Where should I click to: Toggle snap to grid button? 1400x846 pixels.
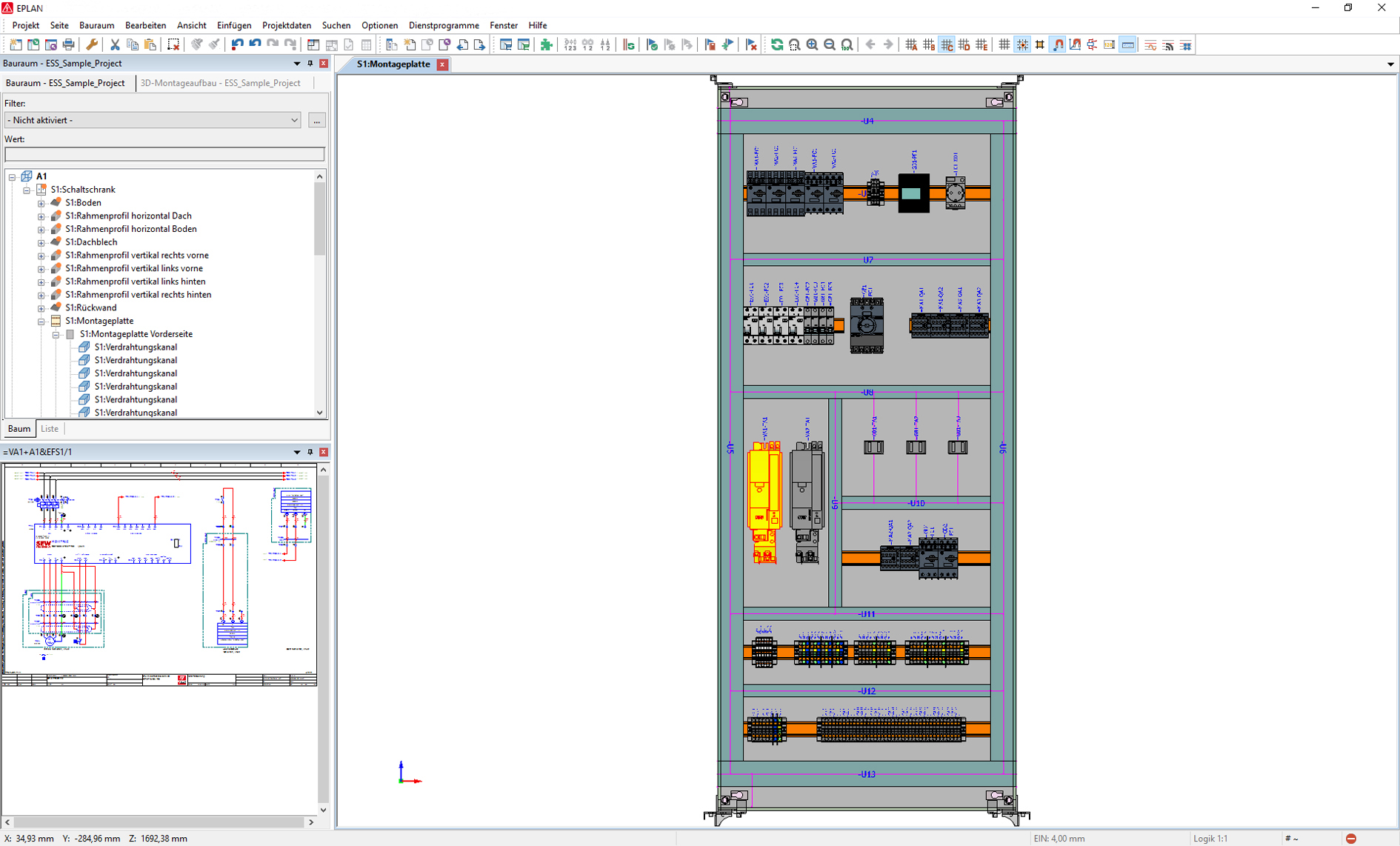click(x=1022, y=45)
